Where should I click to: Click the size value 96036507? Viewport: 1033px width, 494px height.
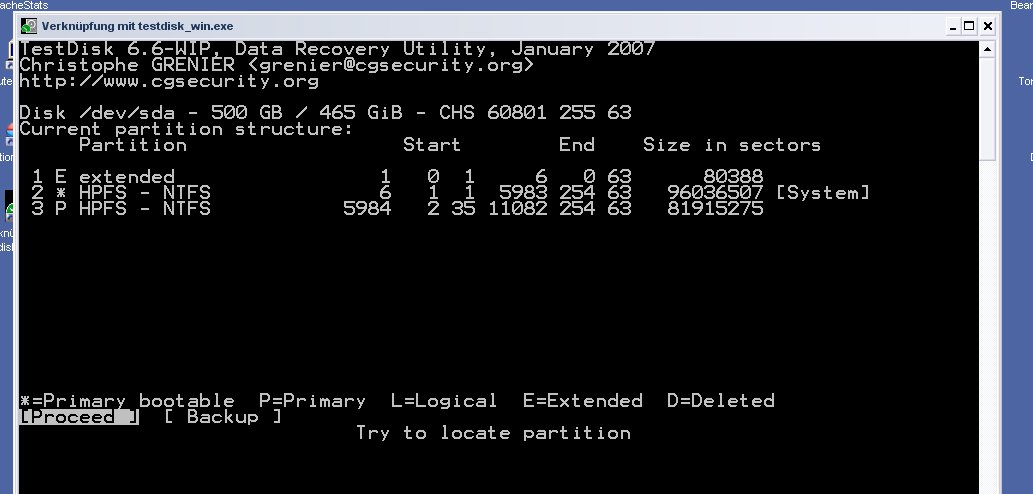click(x=715, y=193)
